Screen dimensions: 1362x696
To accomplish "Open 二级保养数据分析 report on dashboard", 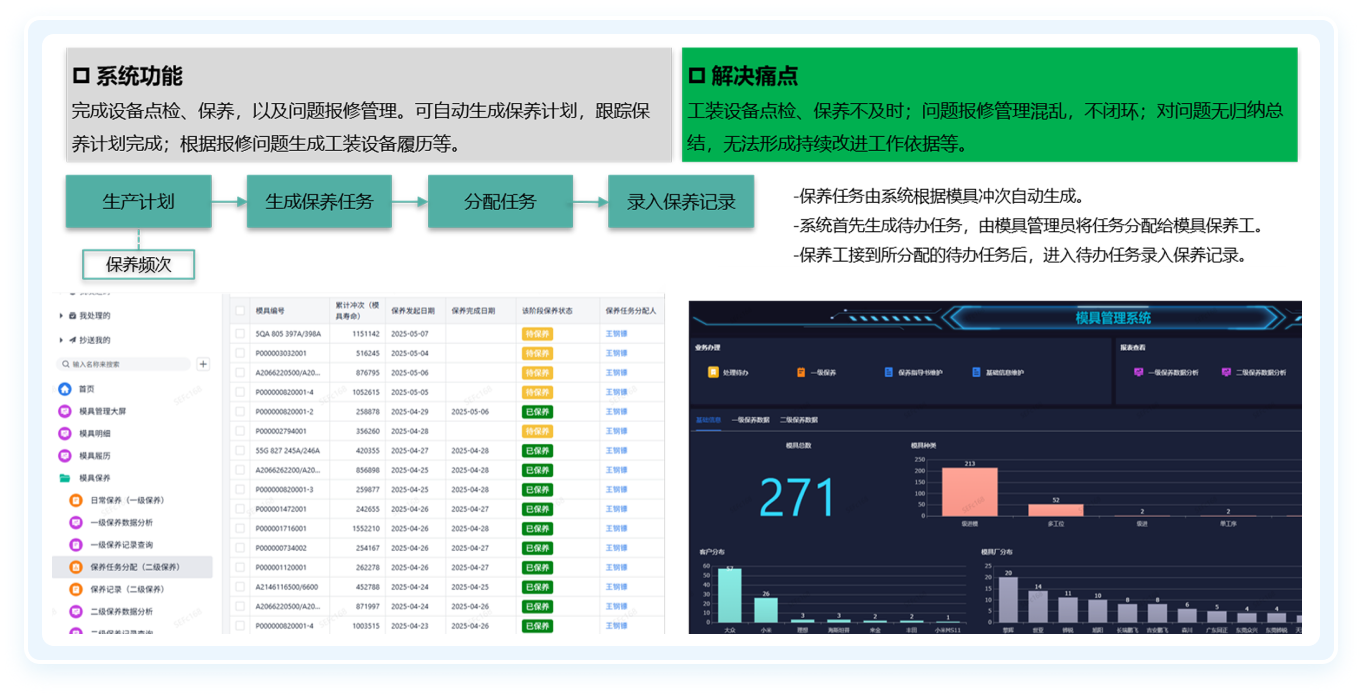I will 1254,372.
